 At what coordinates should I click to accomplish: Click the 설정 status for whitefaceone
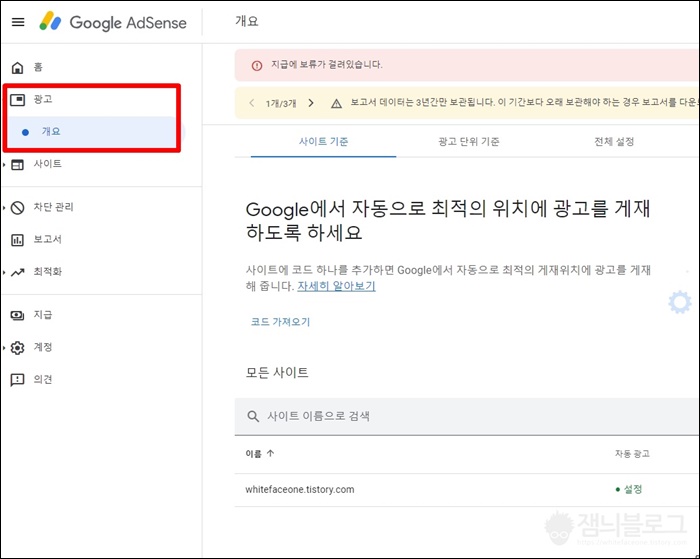tap(629, 489)
